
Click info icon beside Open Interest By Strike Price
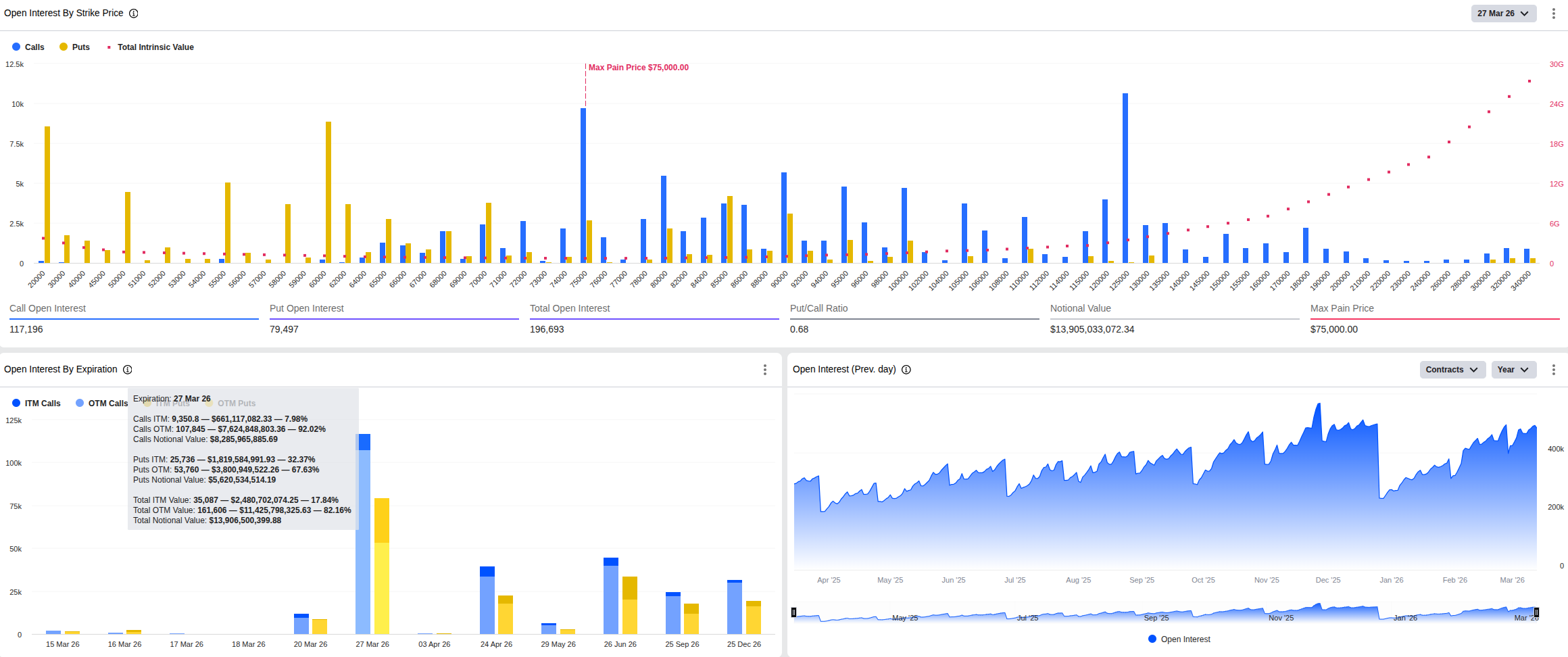(134, 14)
